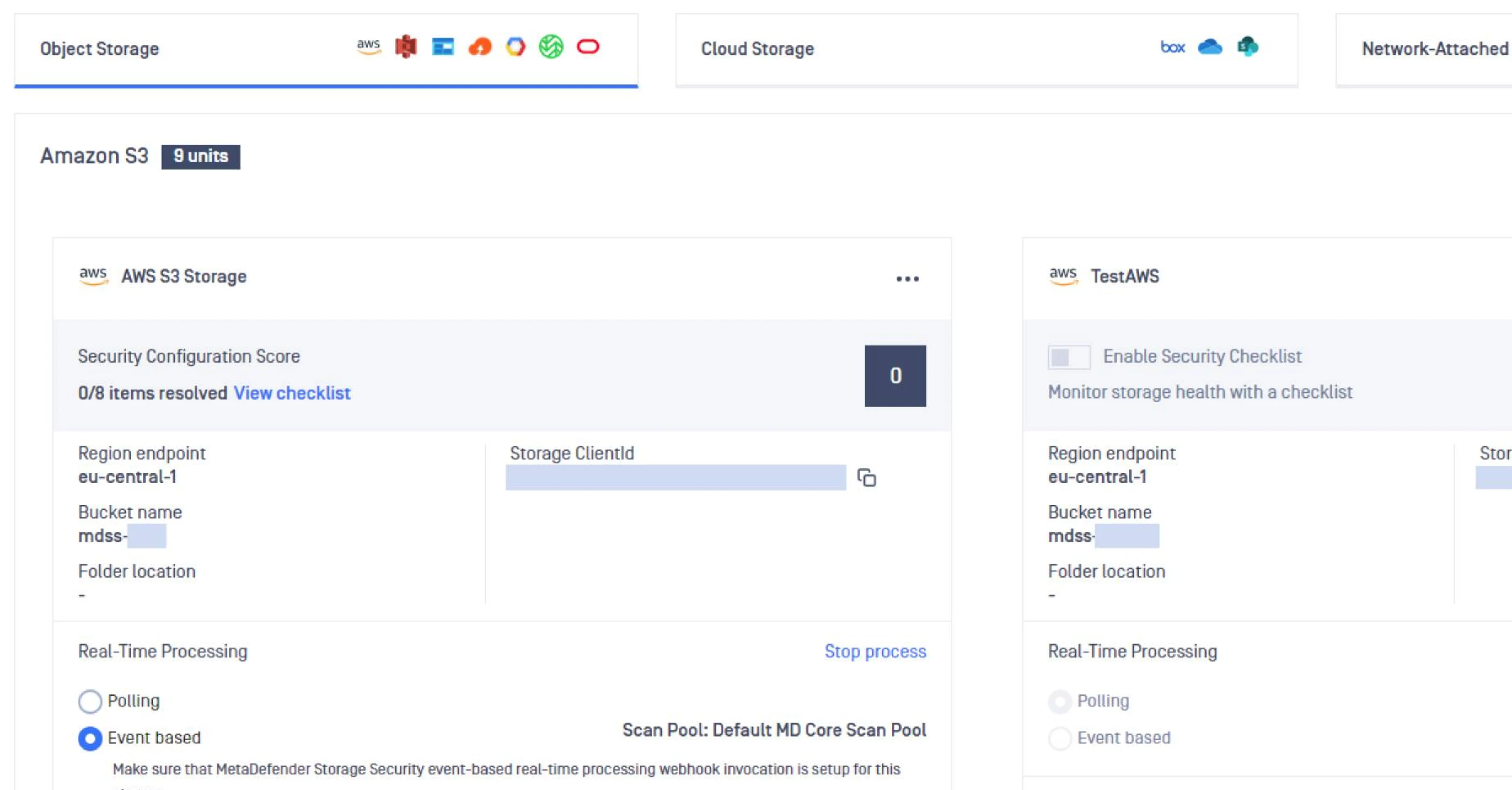Click the Amazon S3 red bucket icon
Screen dimensions: 1512x790
(406, 46)
